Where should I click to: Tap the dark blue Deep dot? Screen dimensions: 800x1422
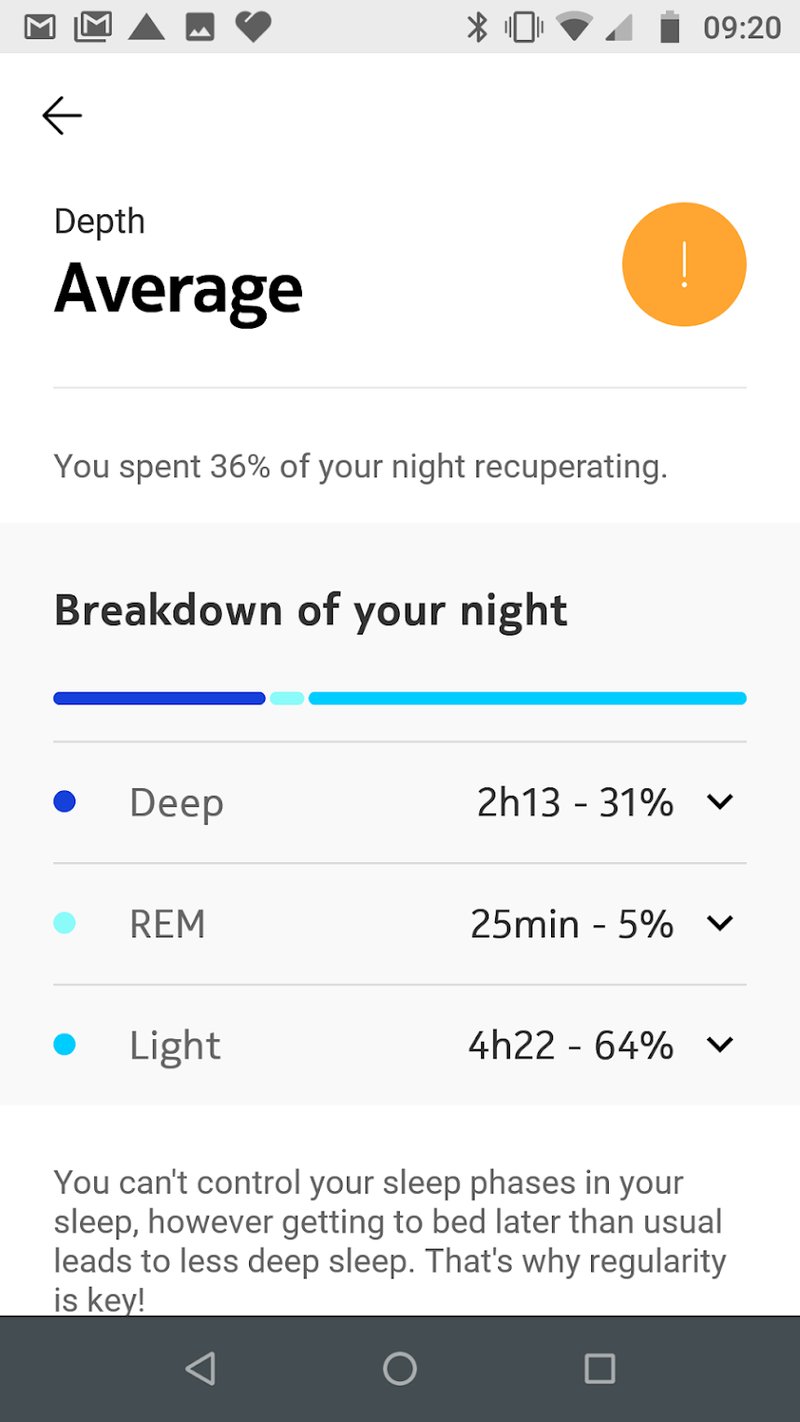point(65,802)
